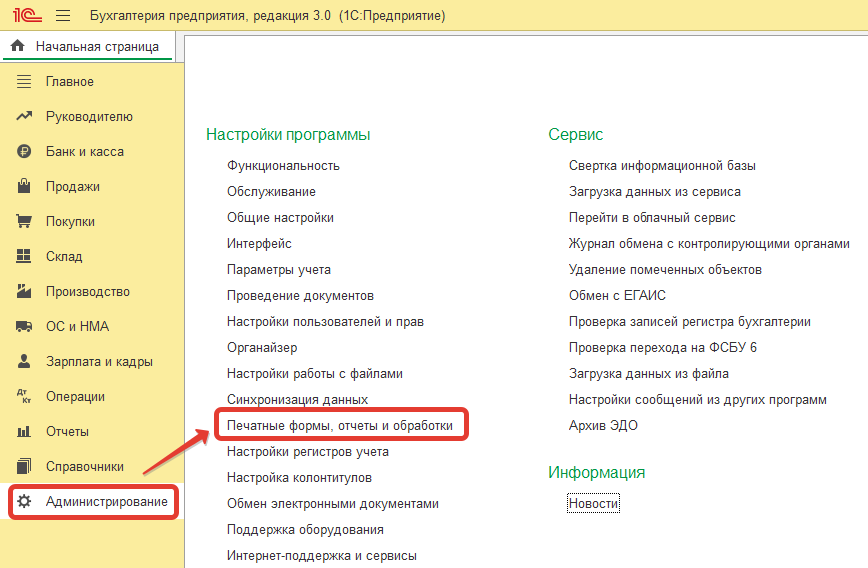
Task: Click the Банк и касса ruble icon
Action: coord(24,151)
